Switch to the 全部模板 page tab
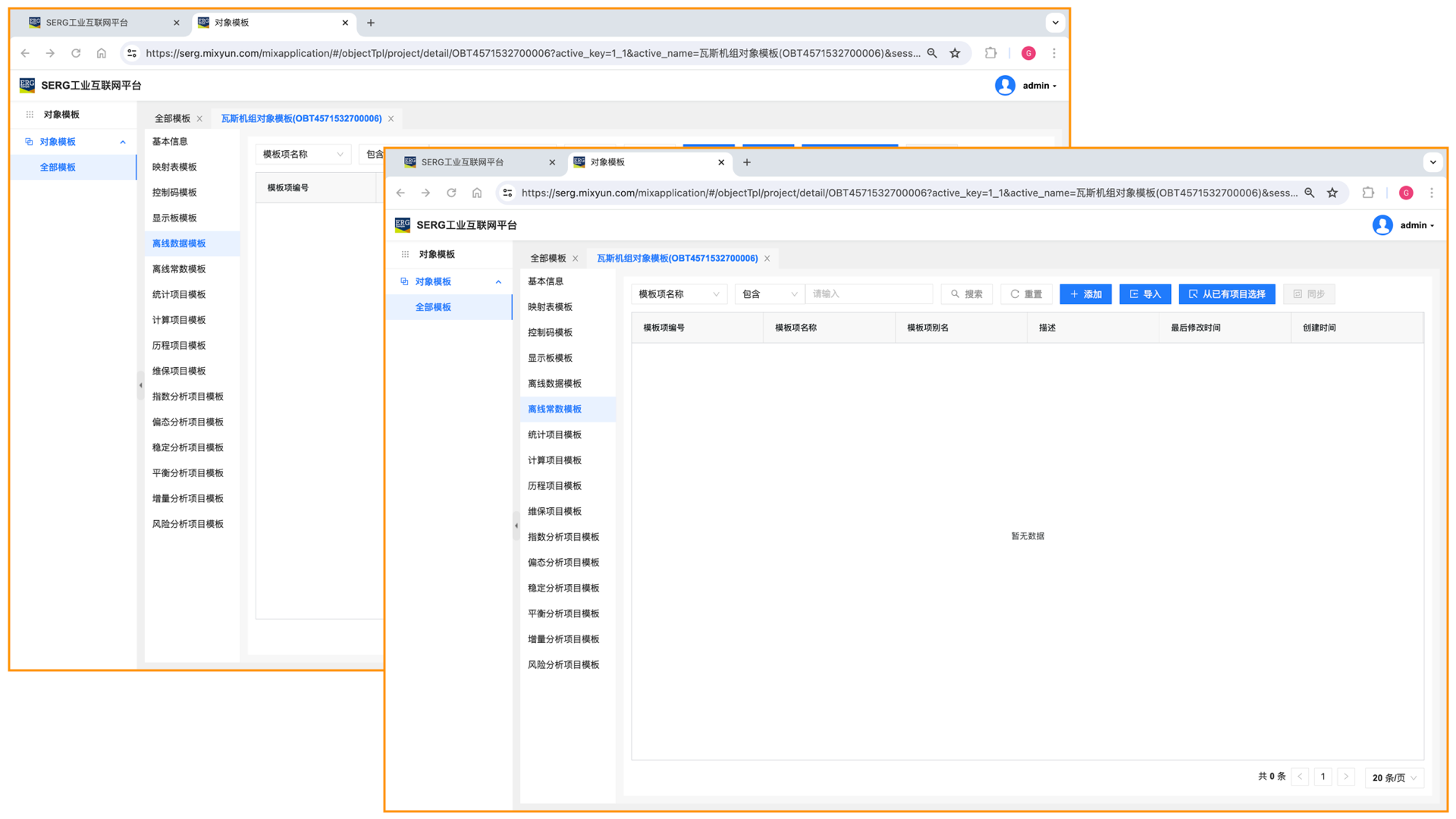The height and width of the screenshot is (819, 1456). (x=548, y=259)
